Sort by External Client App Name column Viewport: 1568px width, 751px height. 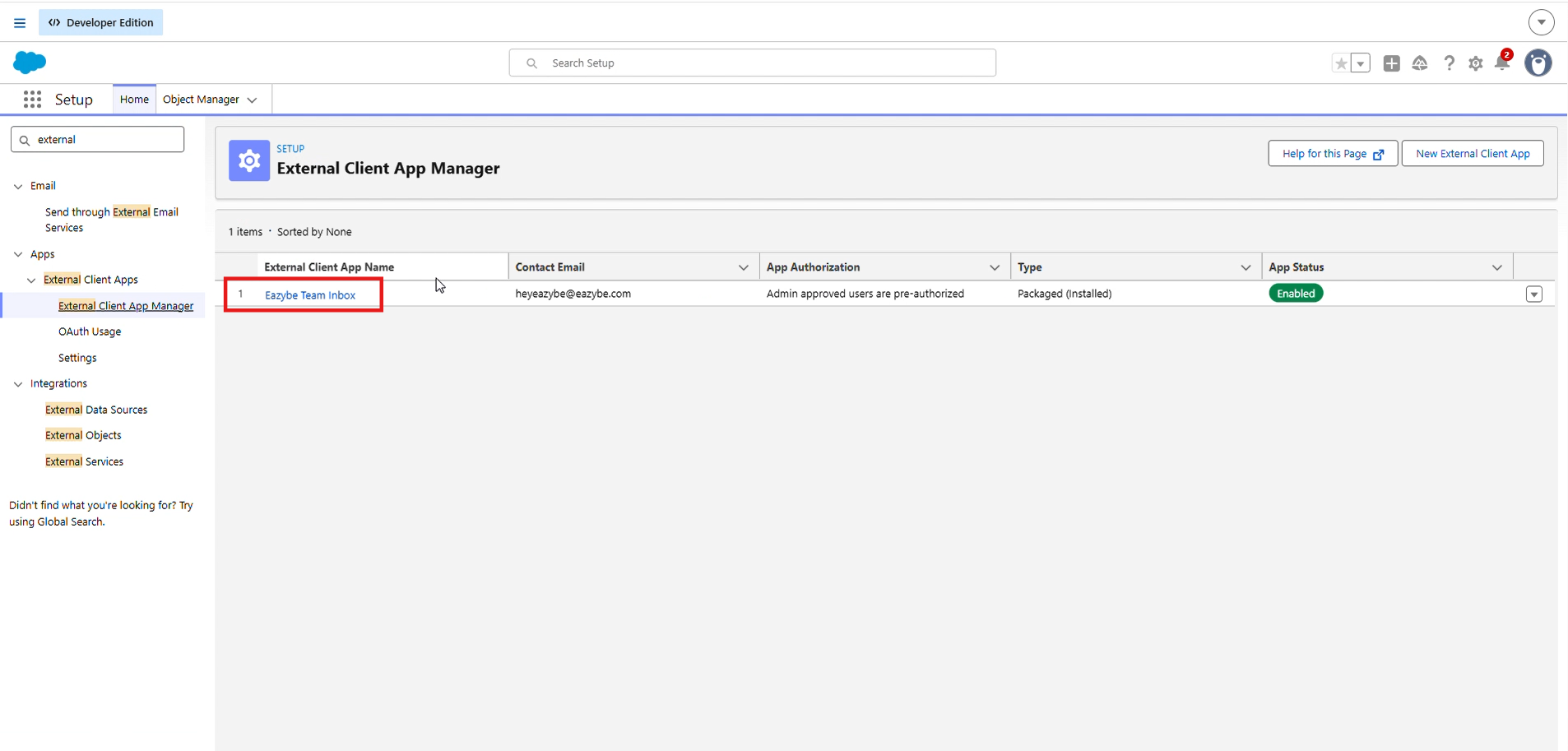(329, 267)
